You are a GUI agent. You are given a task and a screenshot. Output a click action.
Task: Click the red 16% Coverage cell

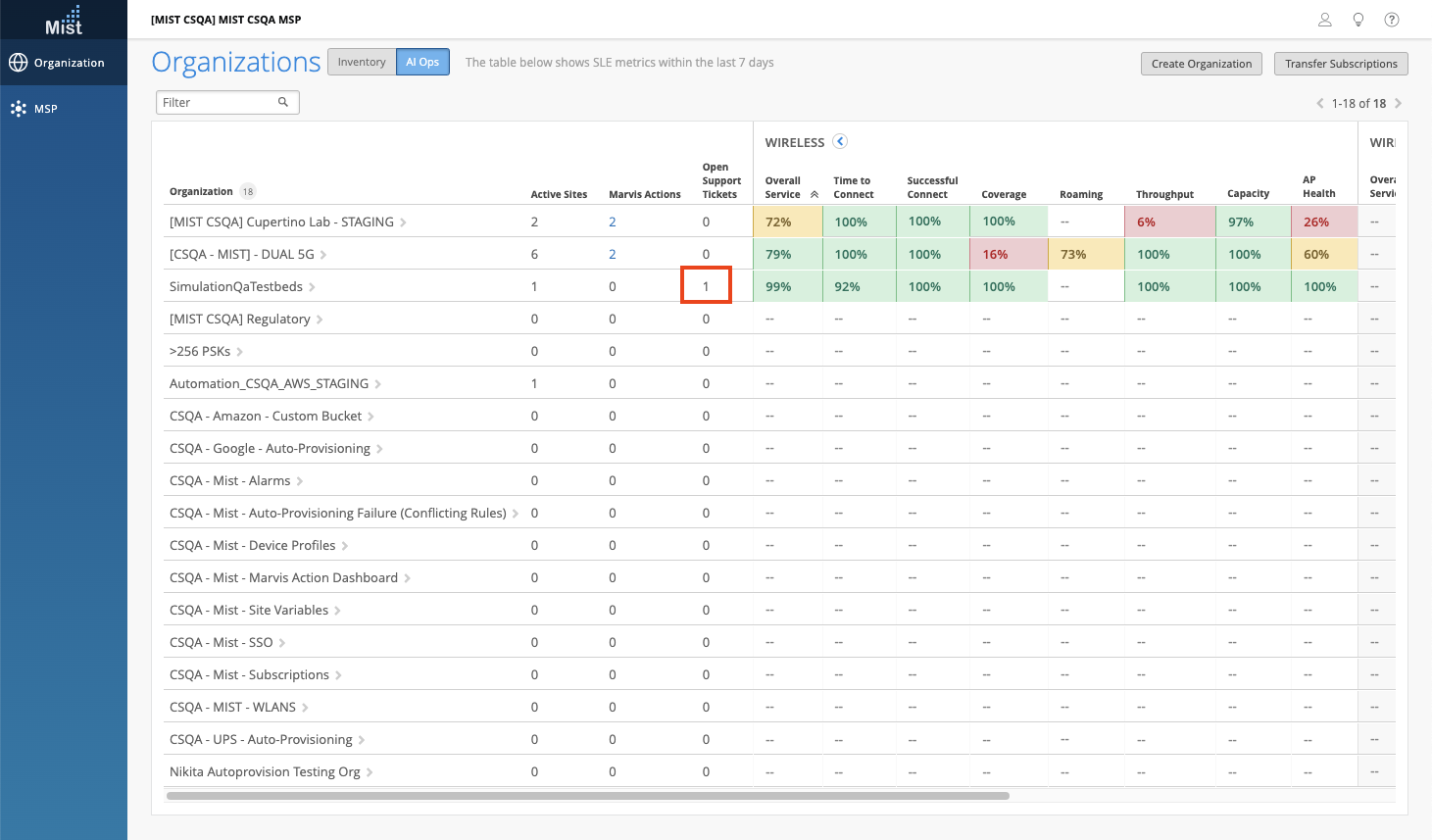1008,254
